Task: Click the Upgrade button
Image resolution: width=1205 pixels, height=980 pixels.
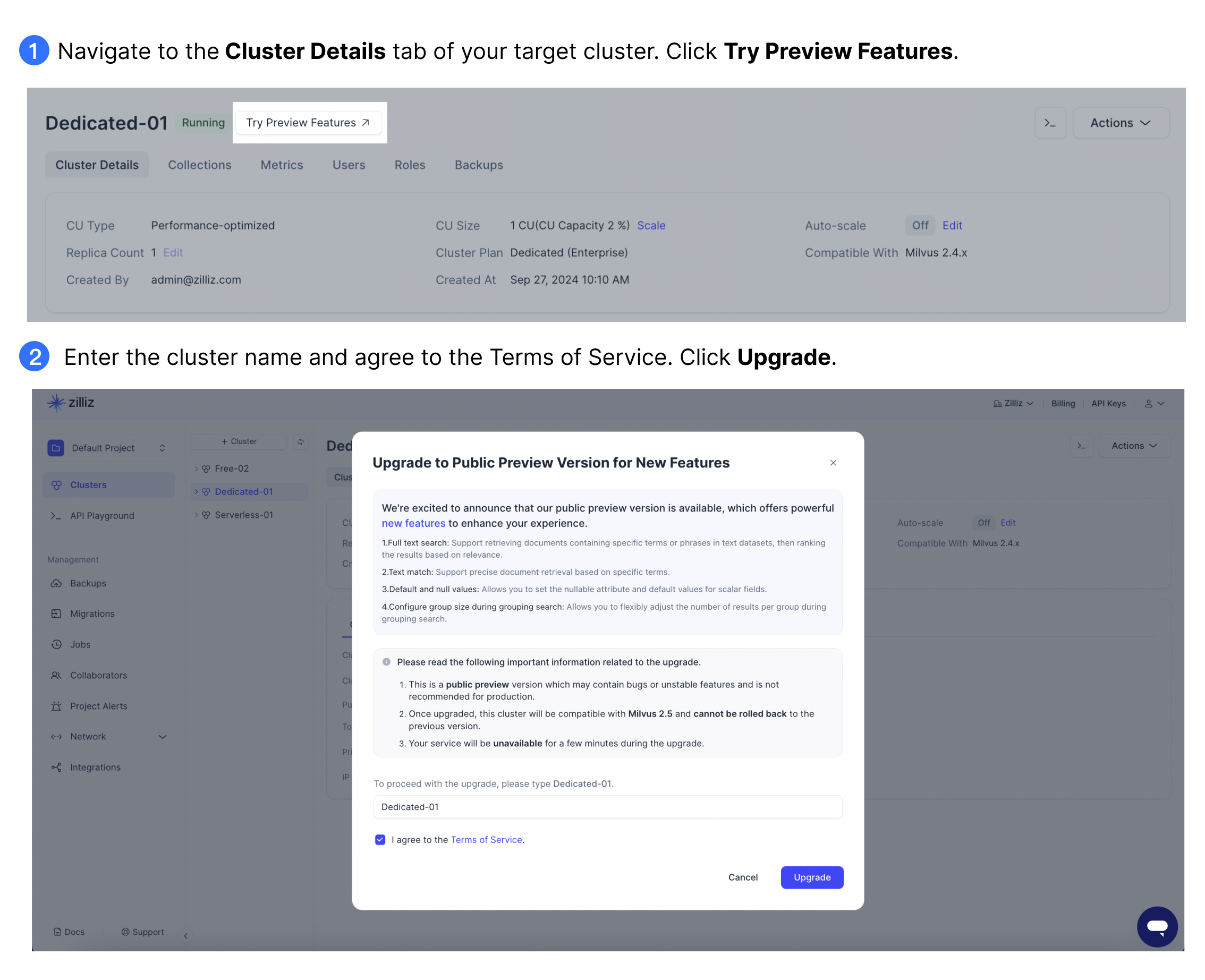Action: [x=811, y=877]
